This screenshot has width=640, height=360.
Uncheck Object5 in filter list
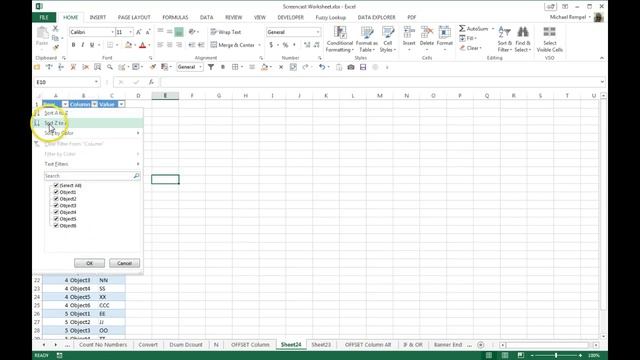tap(56, 219)
